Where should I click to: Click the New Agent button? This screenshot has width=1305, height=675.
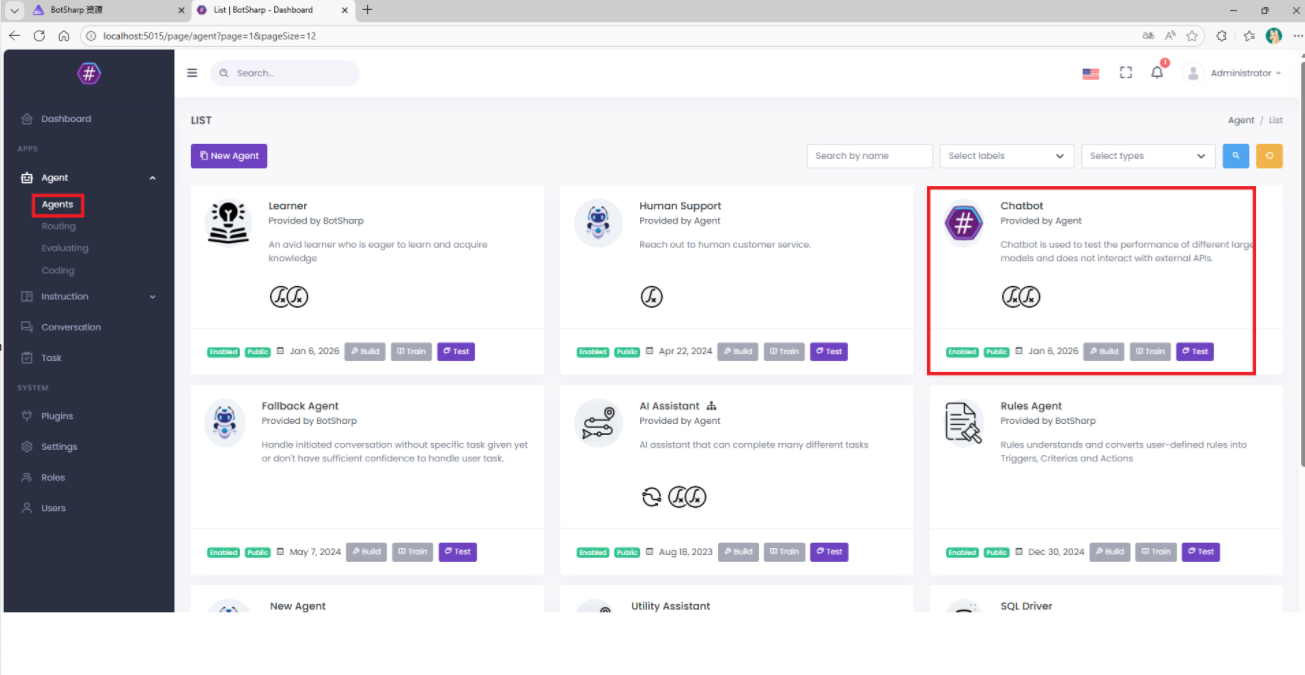pos(229,156)
